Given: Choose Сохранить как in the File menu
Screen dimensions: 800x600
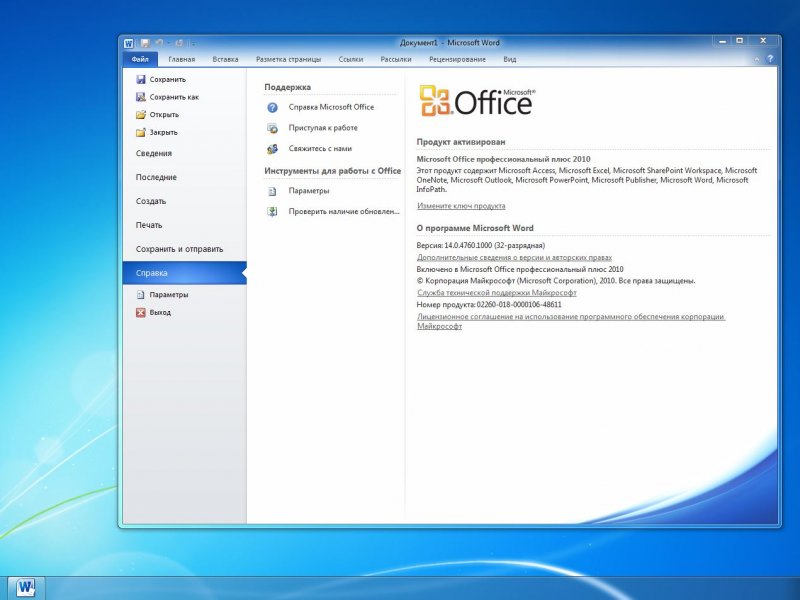Looking at the screenshot, I should (x=168, y=97).
